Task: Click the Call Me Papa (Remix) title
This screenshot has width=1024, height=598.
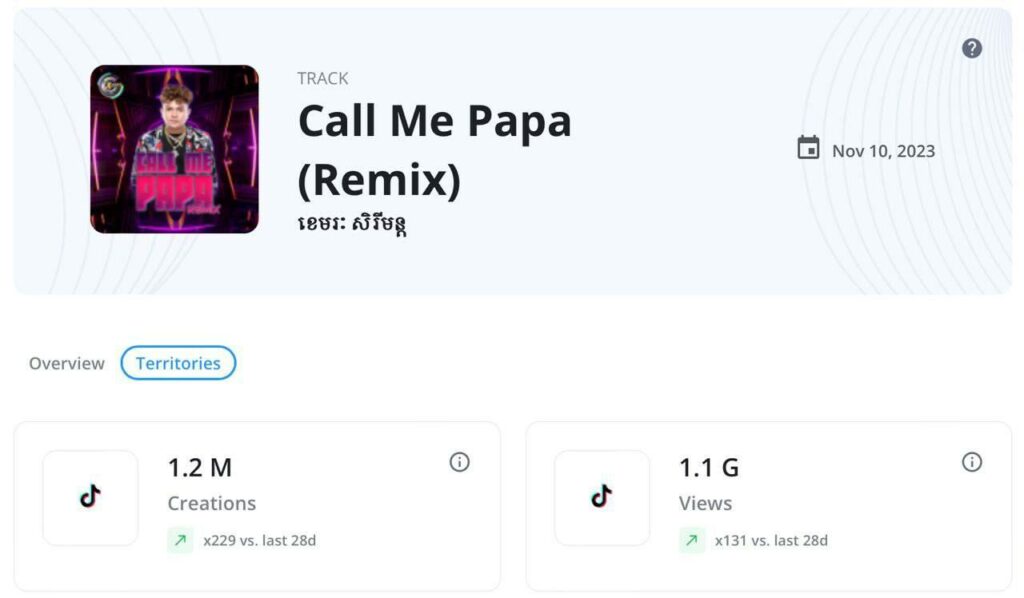Action: tap(434, 150)
